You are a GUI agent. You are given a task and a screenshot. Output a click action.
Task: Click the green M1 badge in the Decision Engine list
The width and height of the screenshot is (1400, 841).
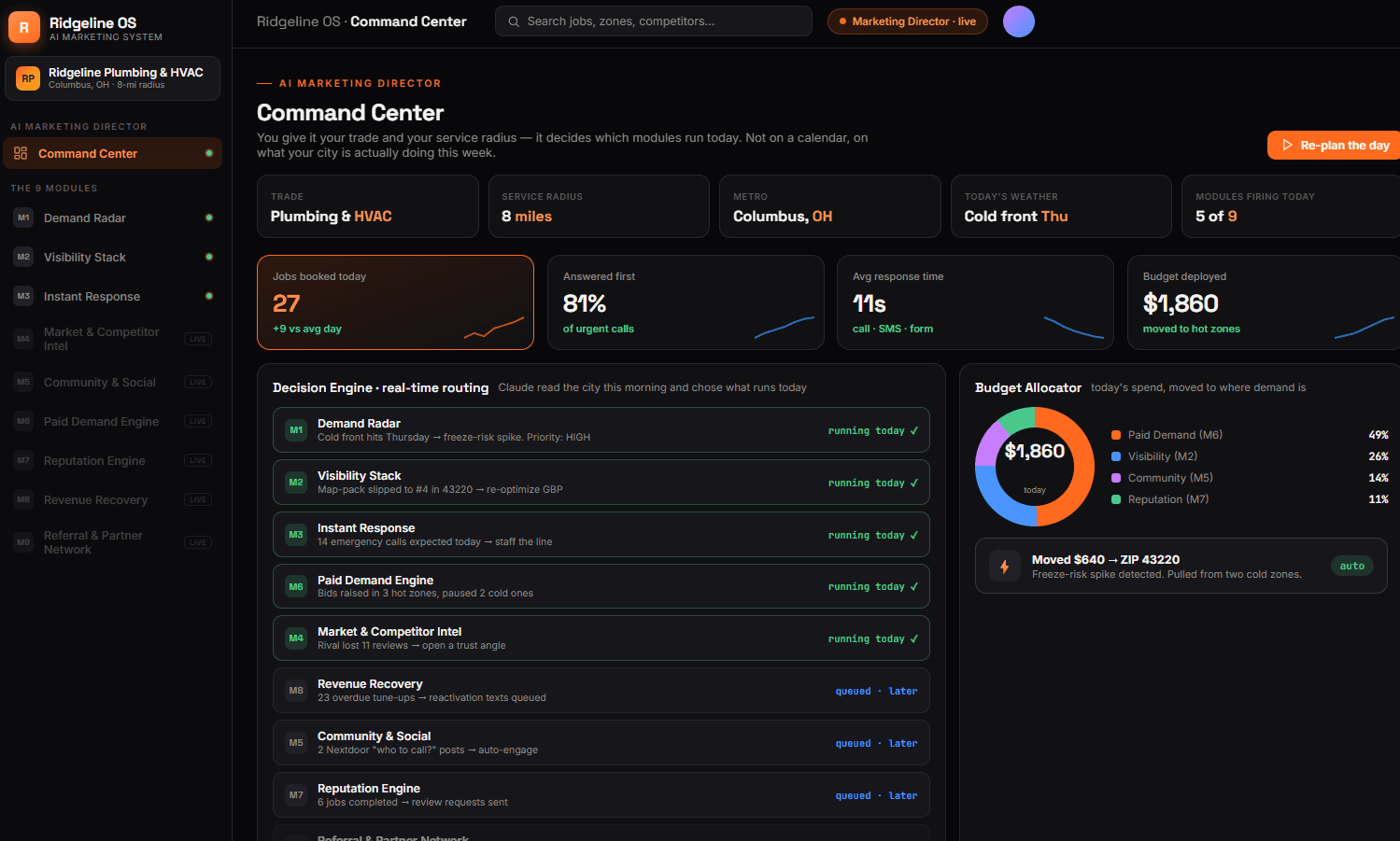[296, 430]
